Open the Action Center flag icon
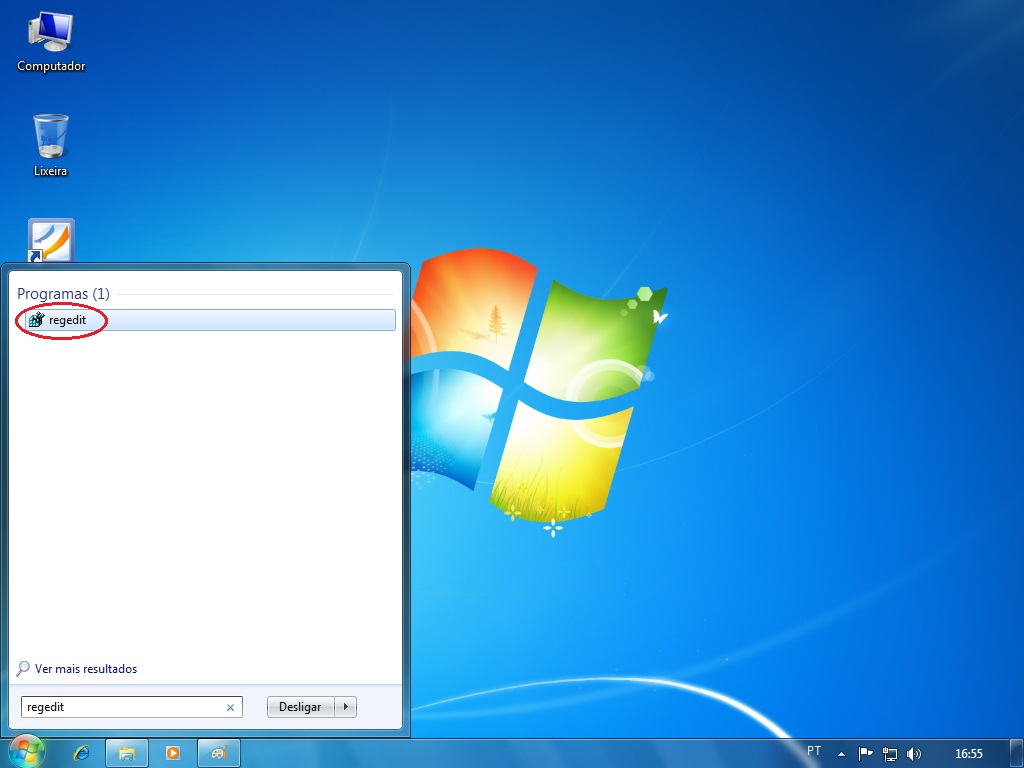Image resolution: width=1024 pixels, height=768 pixels. tap(865, 754)
